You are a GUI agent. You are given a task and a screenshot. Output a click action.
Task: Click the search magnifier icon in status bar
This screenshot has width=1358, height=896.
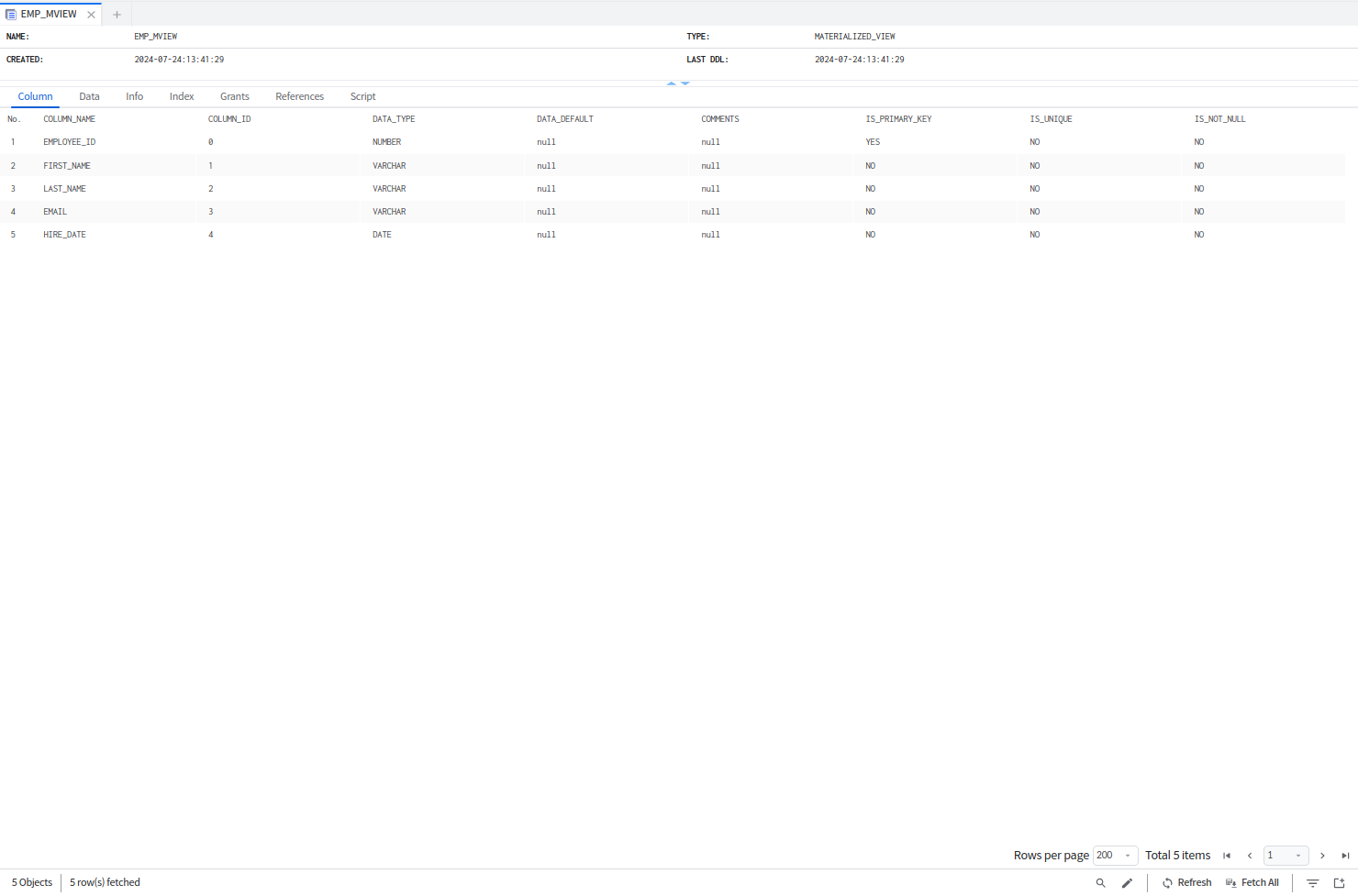(x=1100, y=883)
